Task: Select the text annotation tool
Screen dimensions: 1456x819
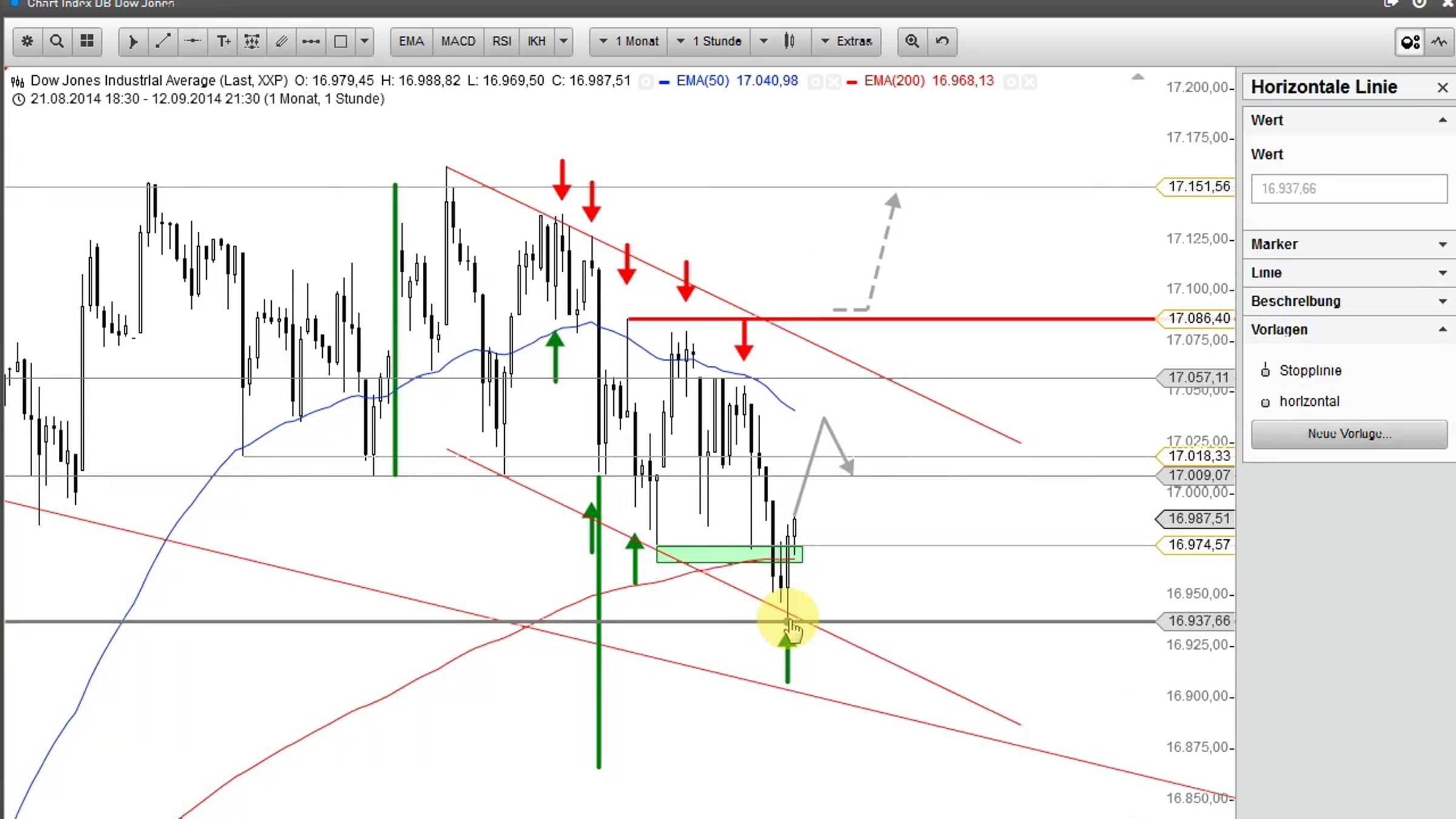Action: pyautogui.click(x=223, y=41)
